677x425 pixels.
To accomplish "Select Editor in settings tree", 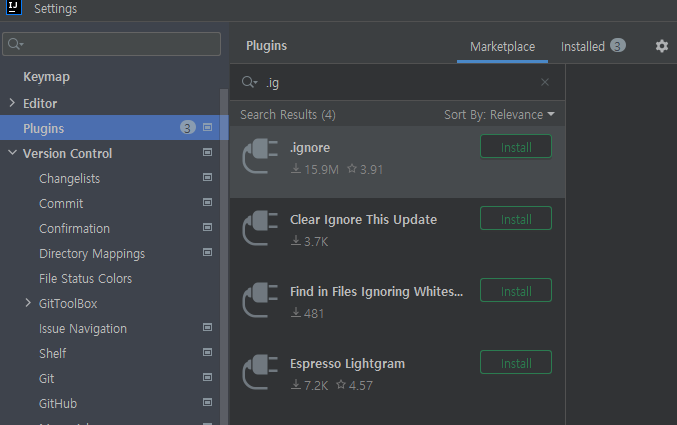I will (x=40, y=104).
